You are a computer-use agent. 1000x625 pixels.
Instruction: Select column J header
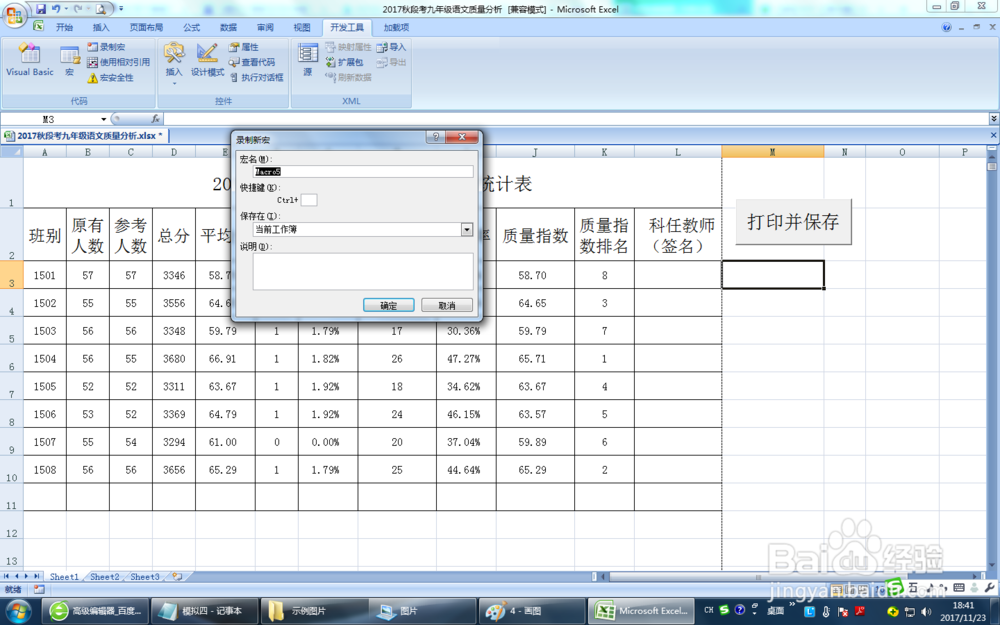click(535, 152)
